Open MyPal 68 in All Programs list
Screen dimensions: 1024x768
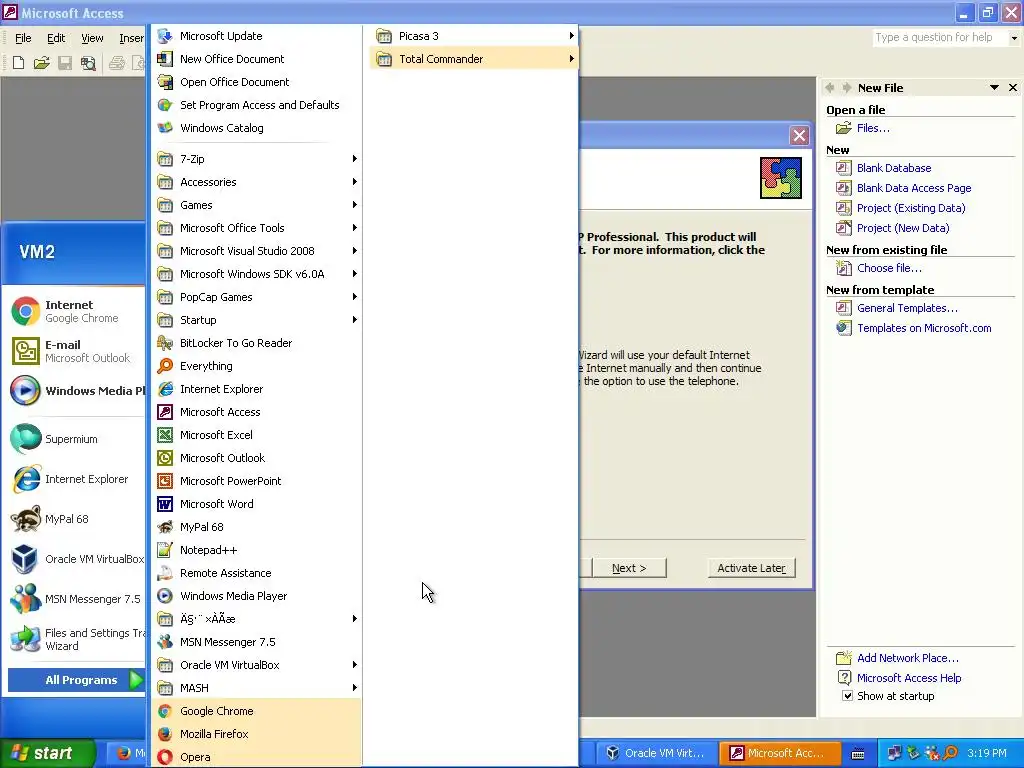(x=257, y=527)
